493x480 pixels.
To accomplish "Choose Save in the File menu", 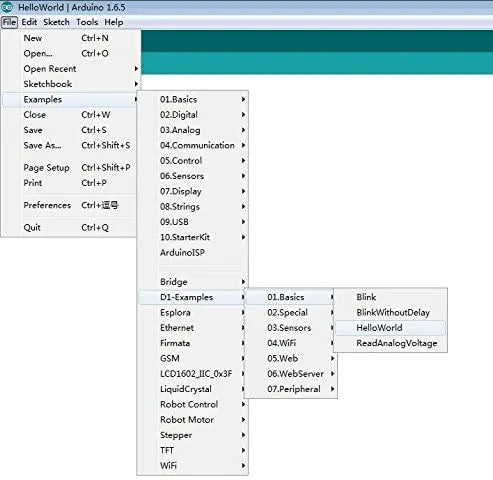I will pos(70,130).
